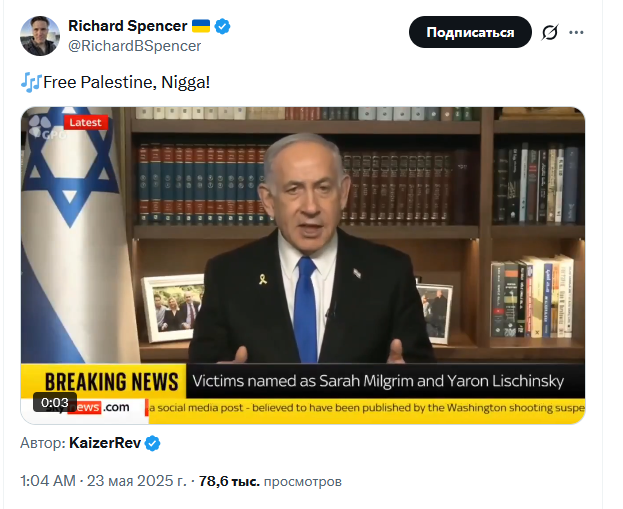Viewport: 623px width, 509px height.
Task: Click the 78,6 тыс. просмотров view count
Action: click(270, 481)
